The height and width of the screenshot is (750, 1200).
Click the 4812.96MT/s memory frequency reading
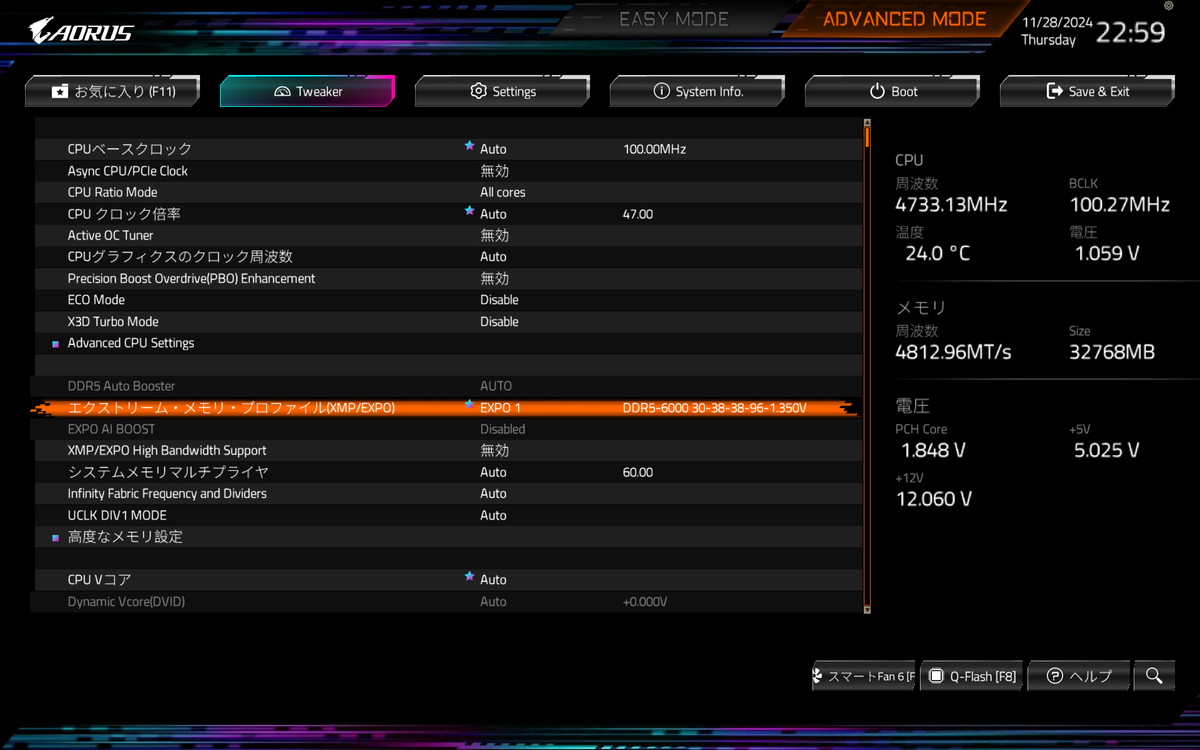click(953, 352)
